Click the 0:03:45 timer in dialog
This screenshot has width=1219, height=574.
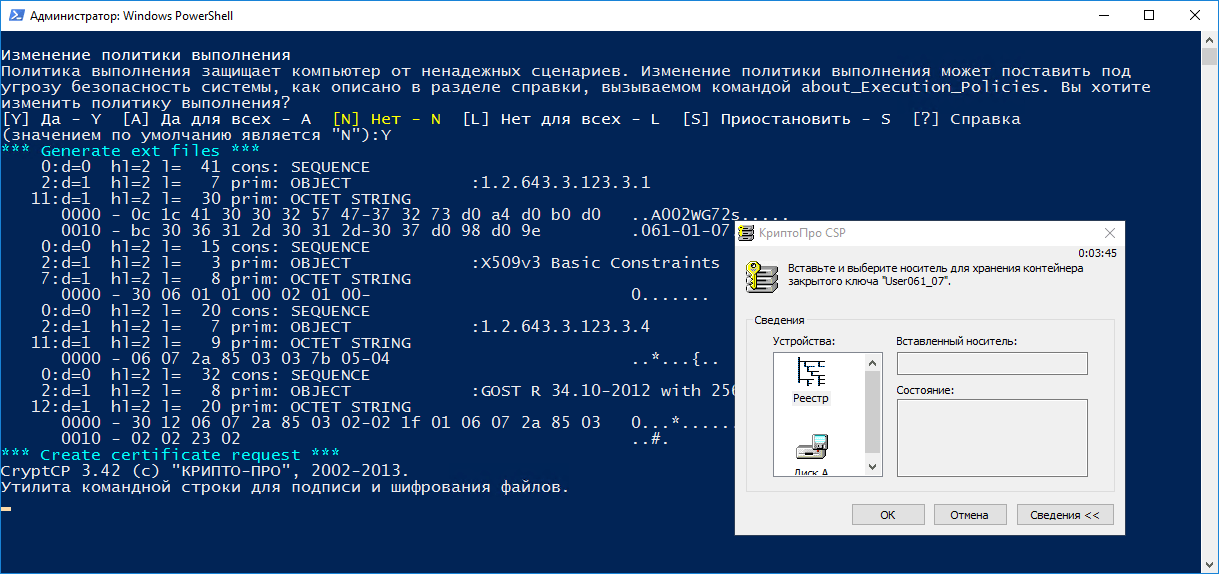point(1097,253)
